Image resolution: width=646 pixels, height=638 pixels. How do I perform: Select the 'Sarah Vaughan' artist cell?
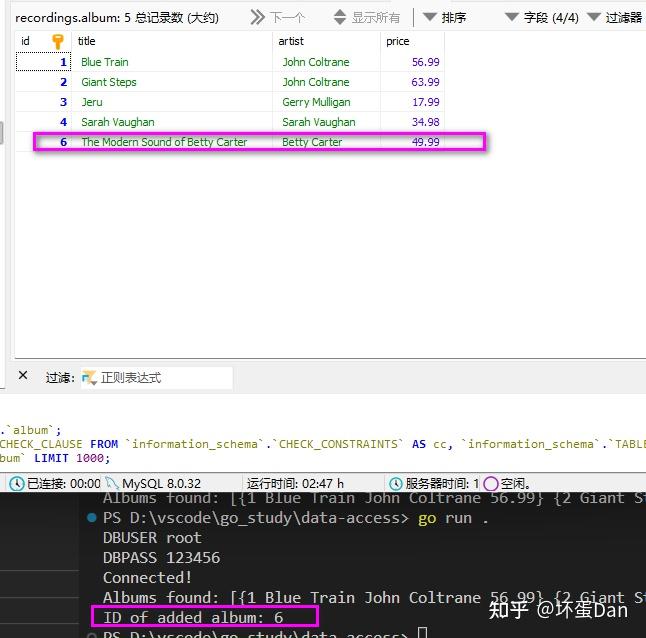click(x=326, y=122)
